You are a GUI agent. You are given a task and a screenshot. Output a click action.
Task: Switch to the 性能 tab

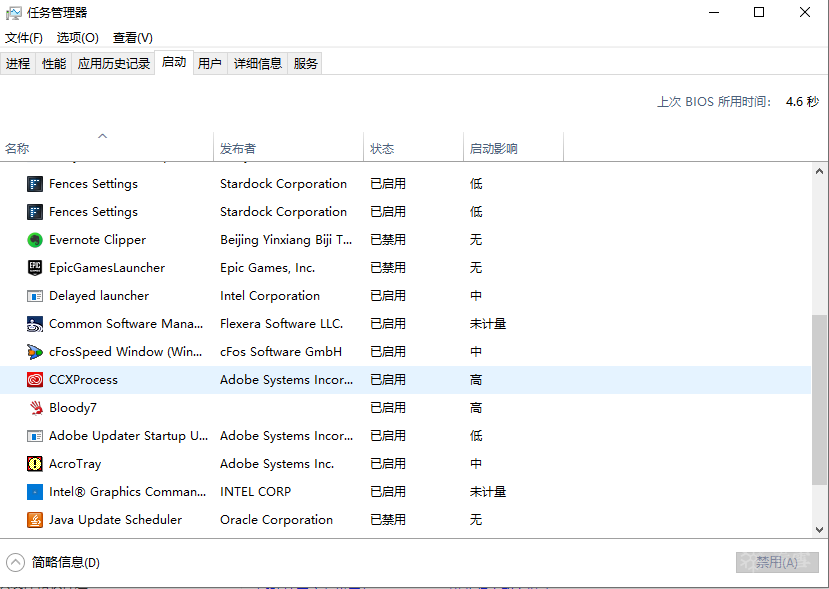(x=54, y=64)
